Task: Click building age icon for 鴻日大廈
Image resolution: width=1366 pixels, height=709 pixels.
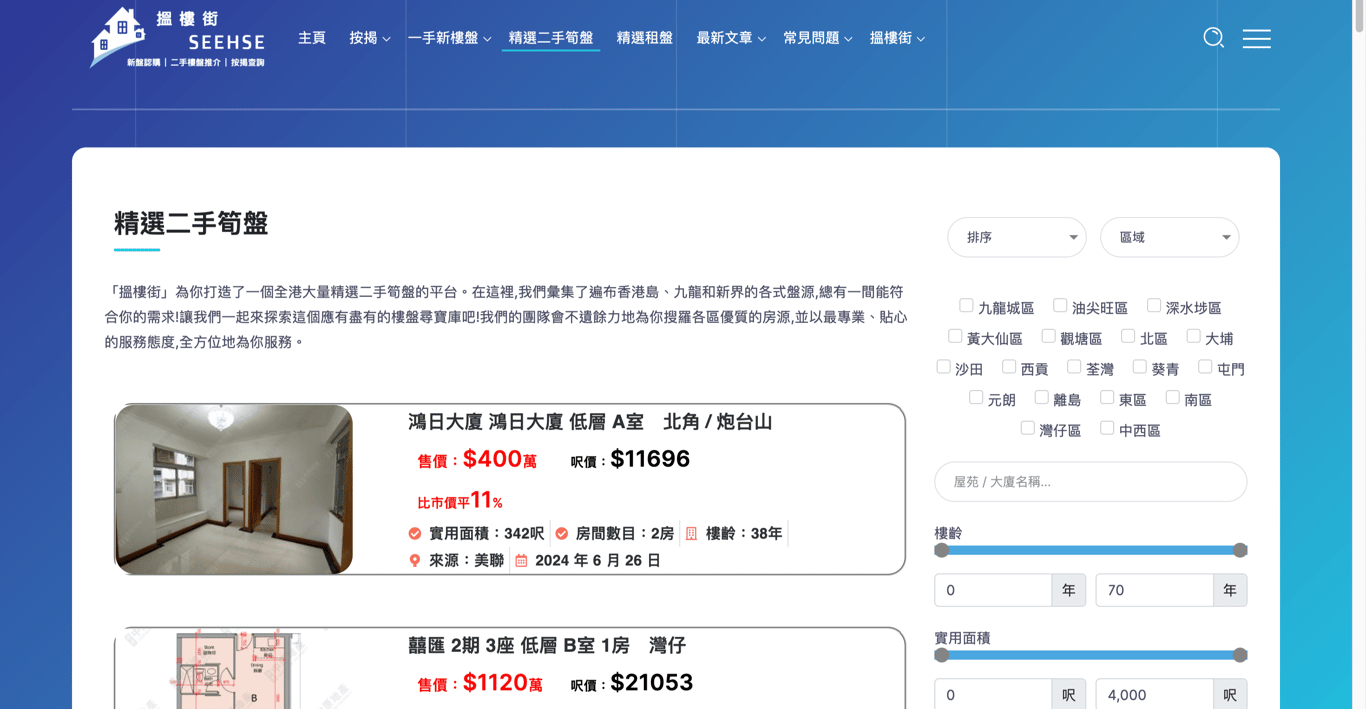Action: tap(691, 534)
